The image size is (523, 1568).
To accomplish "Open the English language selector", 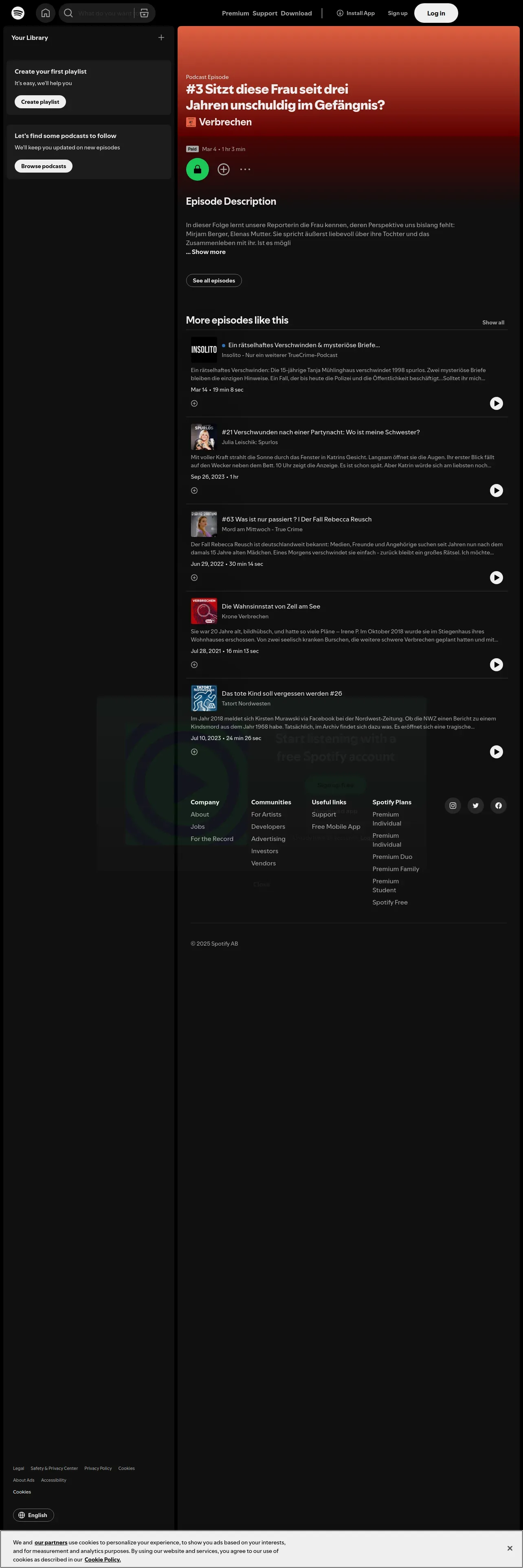I will click(x=33, y=1515).
